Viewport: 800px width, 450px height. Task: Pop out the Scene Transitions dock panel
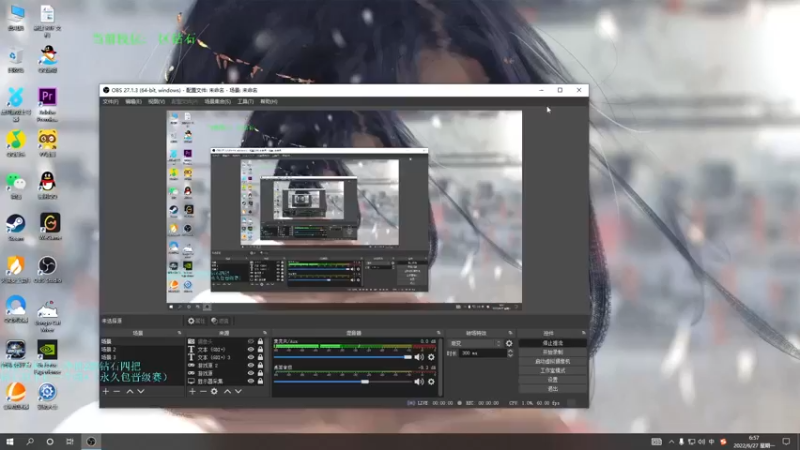(x=510, y=333)
